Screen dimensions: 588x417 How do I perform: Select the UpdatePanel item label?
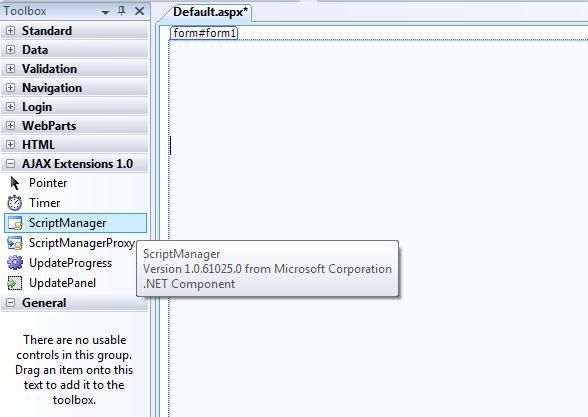pos(62,283)
